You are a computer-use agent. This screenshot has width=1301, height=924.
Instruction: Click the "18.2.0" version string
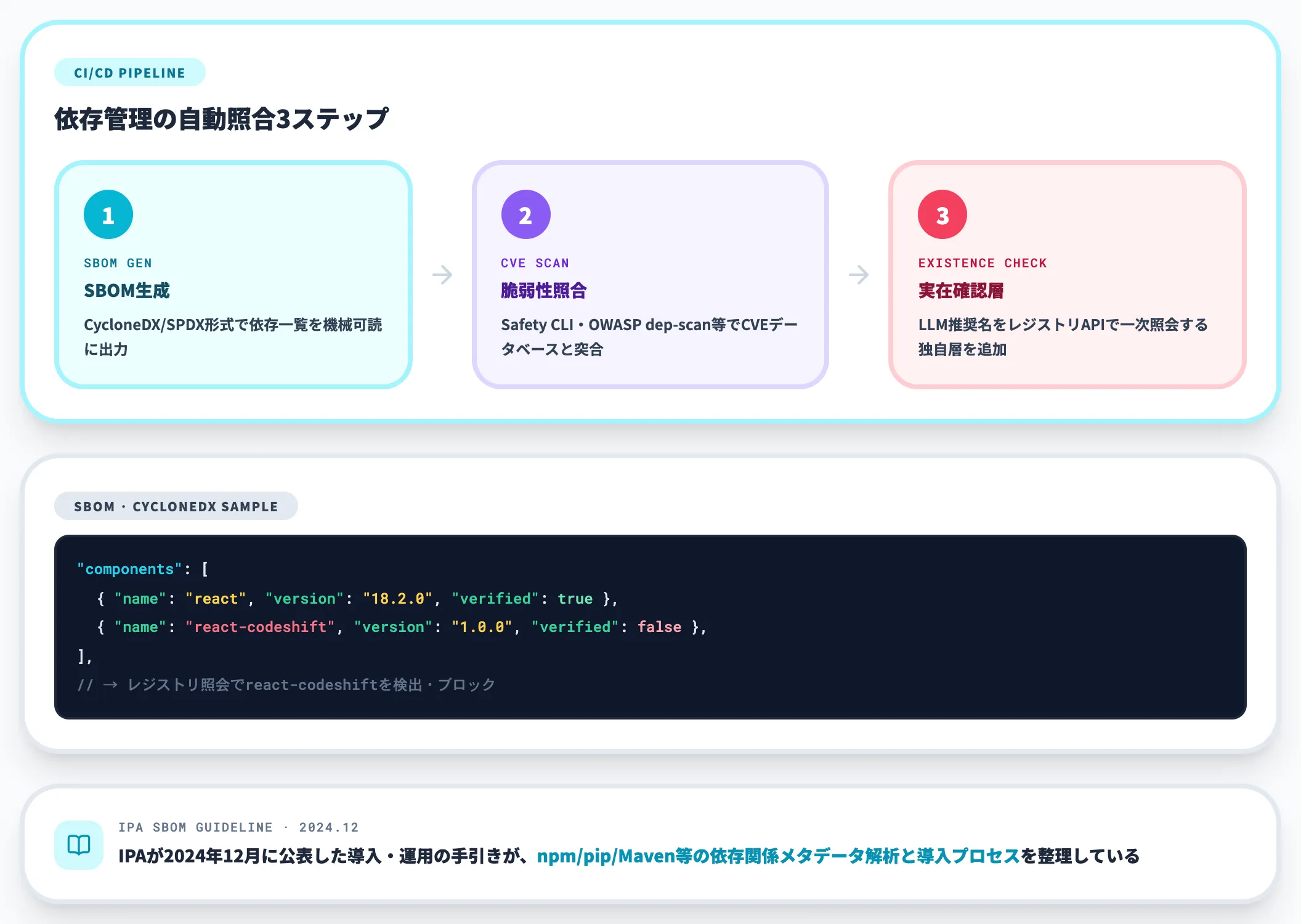pyautogui.click(x=398, y=599)
